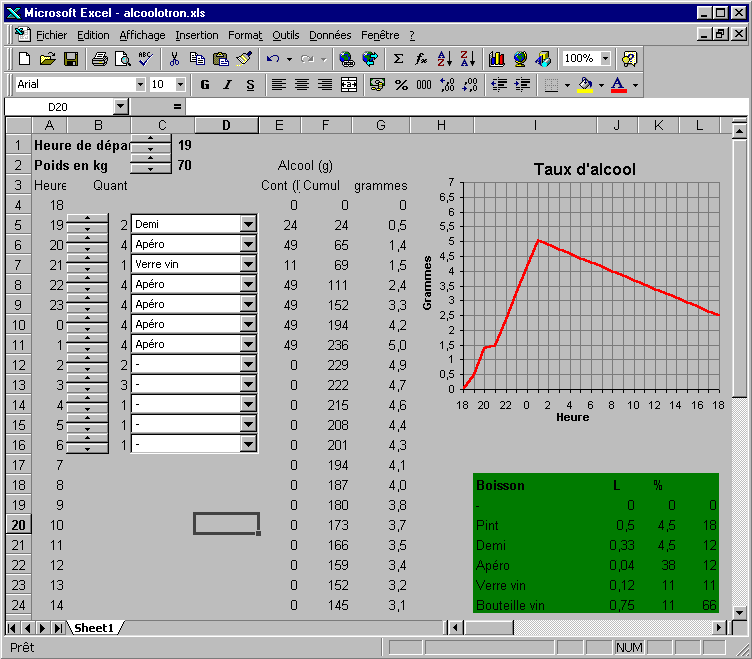Launch the Chart Wizard icon
752x659 pixels.
point(497,59)
